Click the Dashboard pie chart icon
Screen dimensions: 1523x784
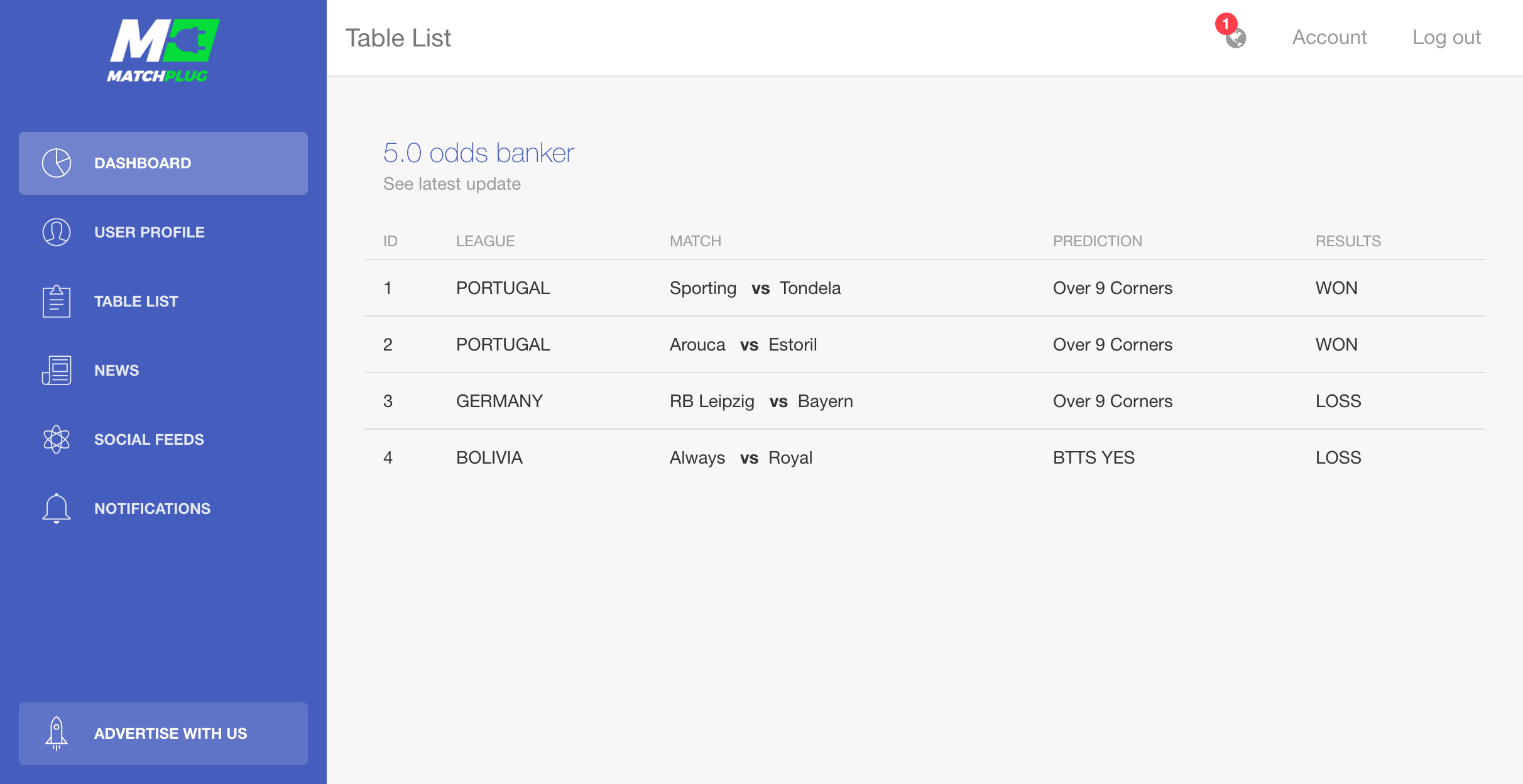[57, 163]
